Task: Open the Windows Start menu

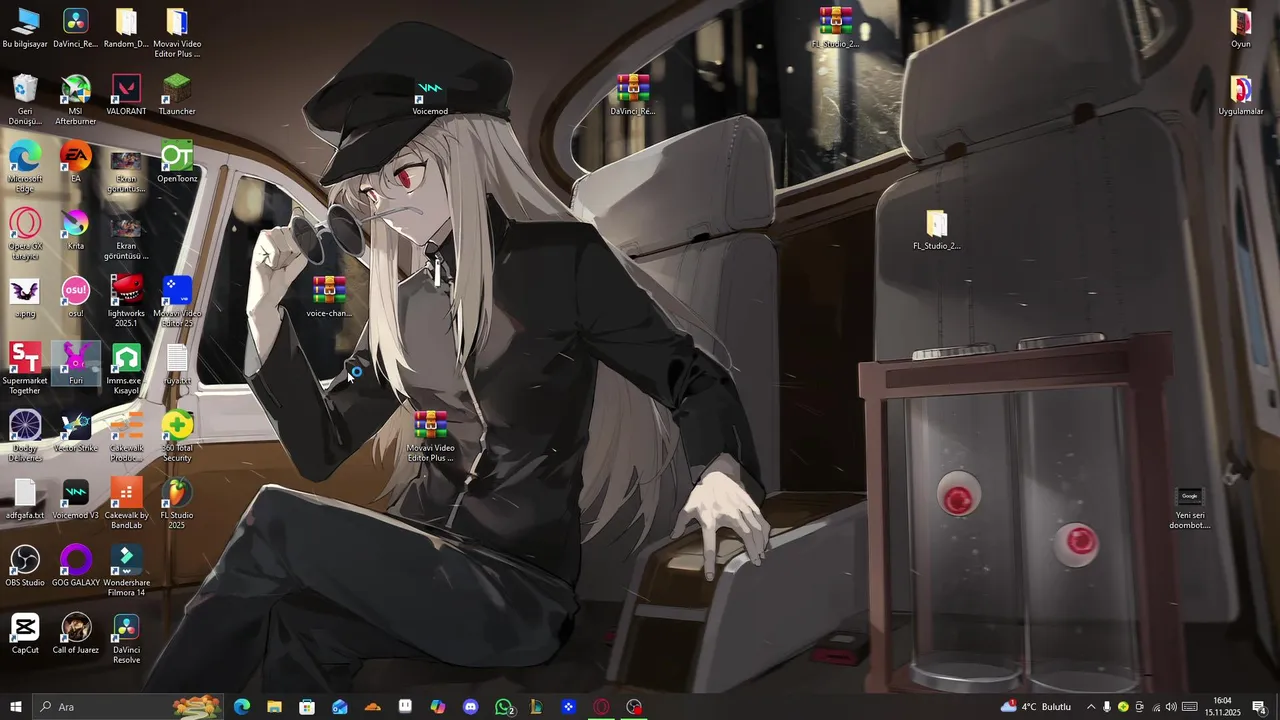Action: tap(16, 707)
